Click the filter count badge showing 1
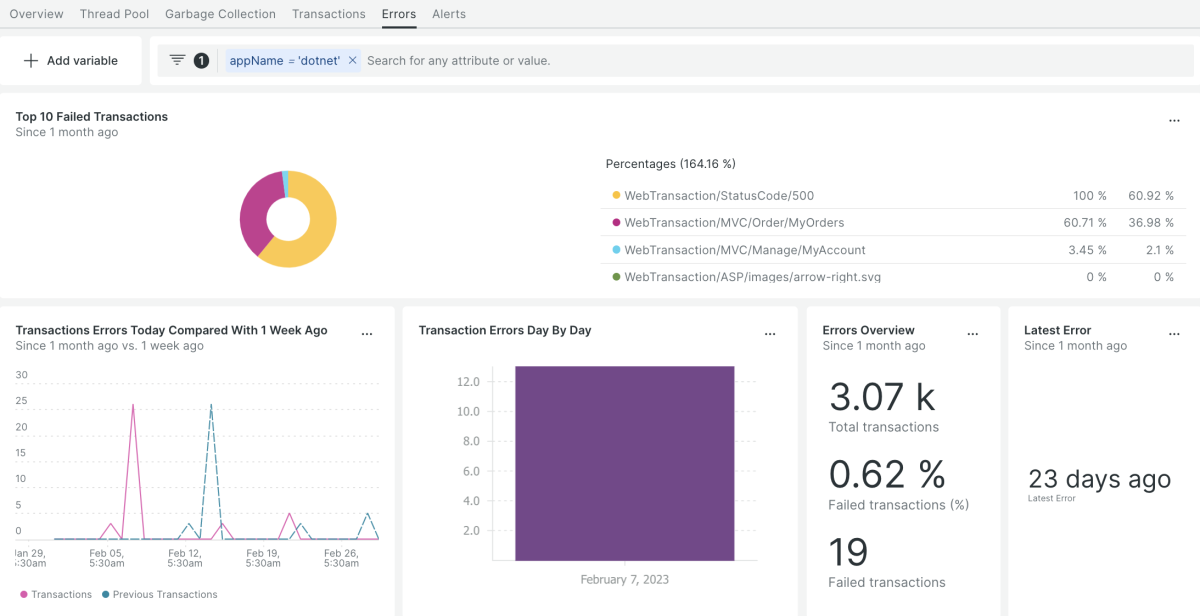Viewport: 1200px width, 616px height. pyautogui.click(x=201, y=61)
